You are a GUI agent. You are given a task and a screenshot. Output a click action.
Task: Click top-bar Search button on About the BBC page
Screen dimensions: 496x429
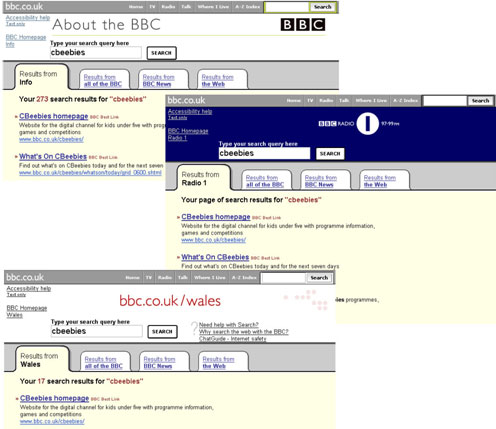click(322, 7)
